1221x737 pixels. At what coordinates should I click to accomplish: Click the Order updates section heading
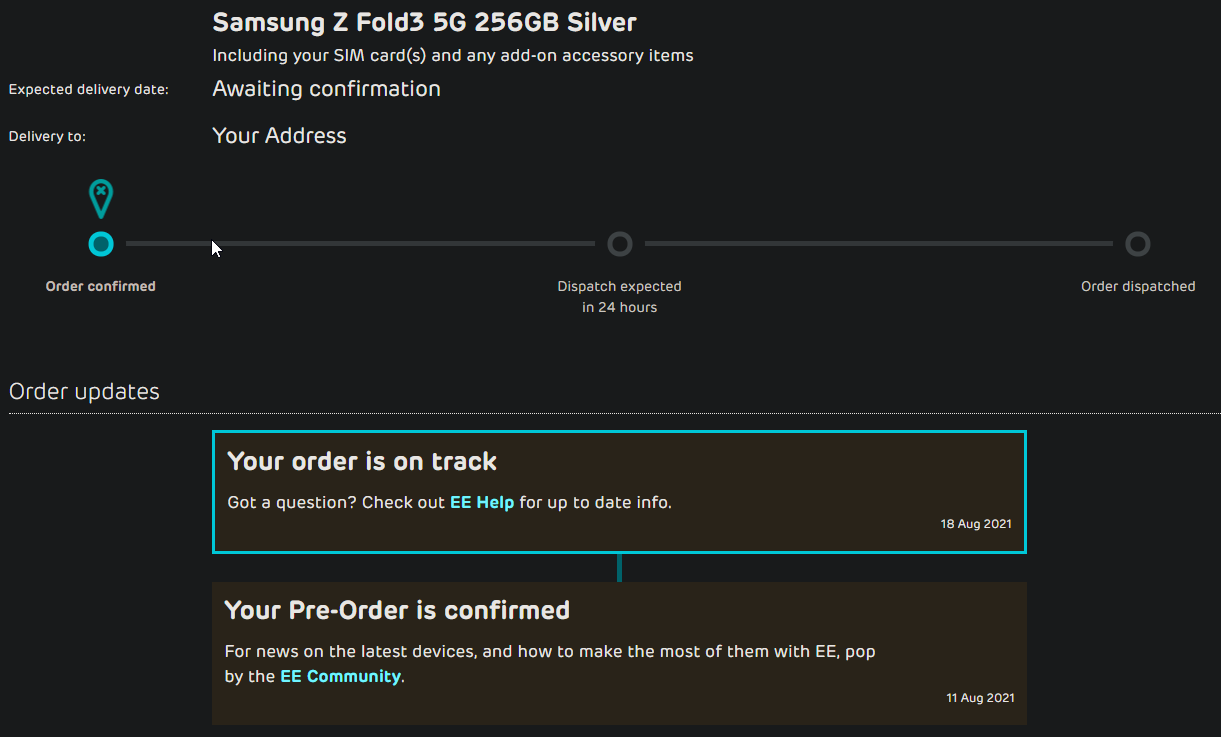point(84,392)
